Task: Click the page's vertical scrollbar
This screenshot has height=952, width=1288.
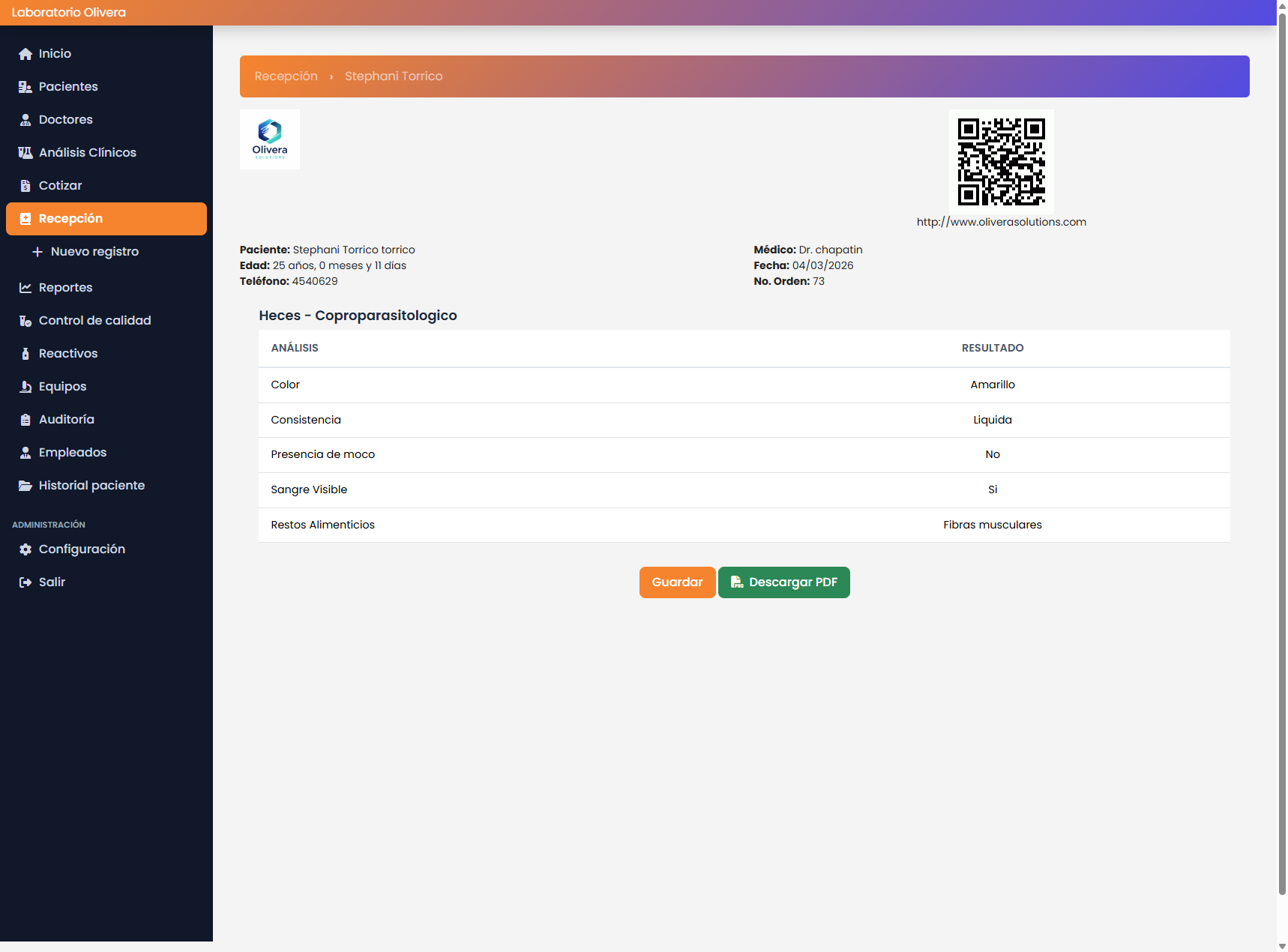Action: 1281,450
